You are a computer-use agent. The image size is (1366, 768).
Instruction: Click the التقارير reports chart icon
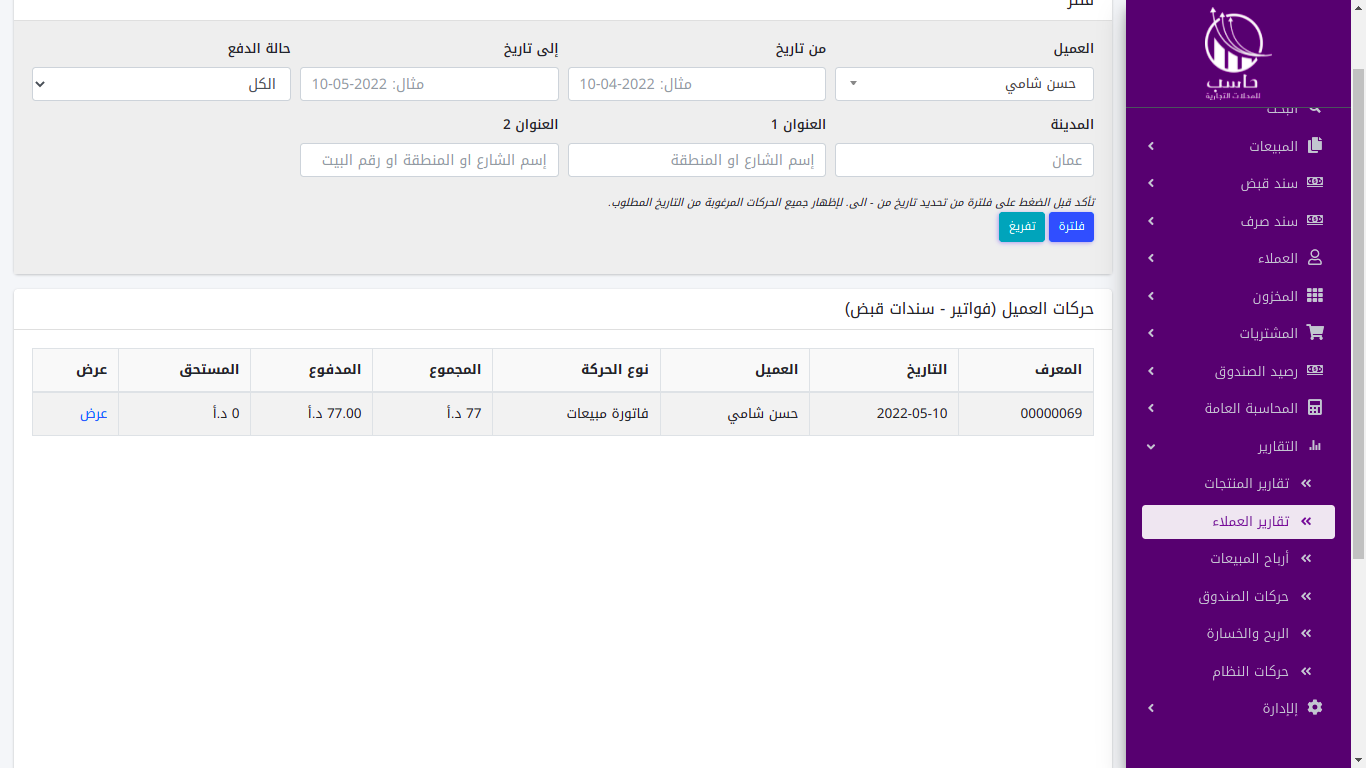pyautogui.click(x=1316, y=446)
